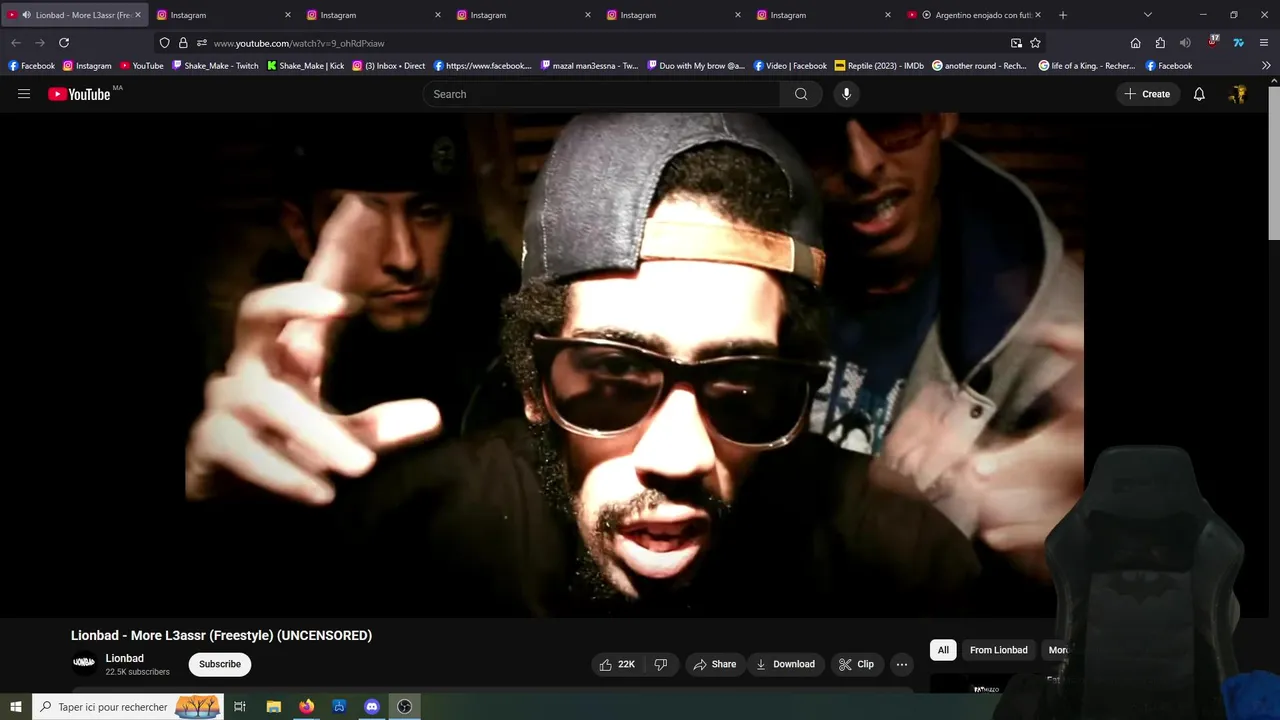This screenshot has width=1280, height=720.
Task: Open a new browser tab
Action: tap(1063, 15)
